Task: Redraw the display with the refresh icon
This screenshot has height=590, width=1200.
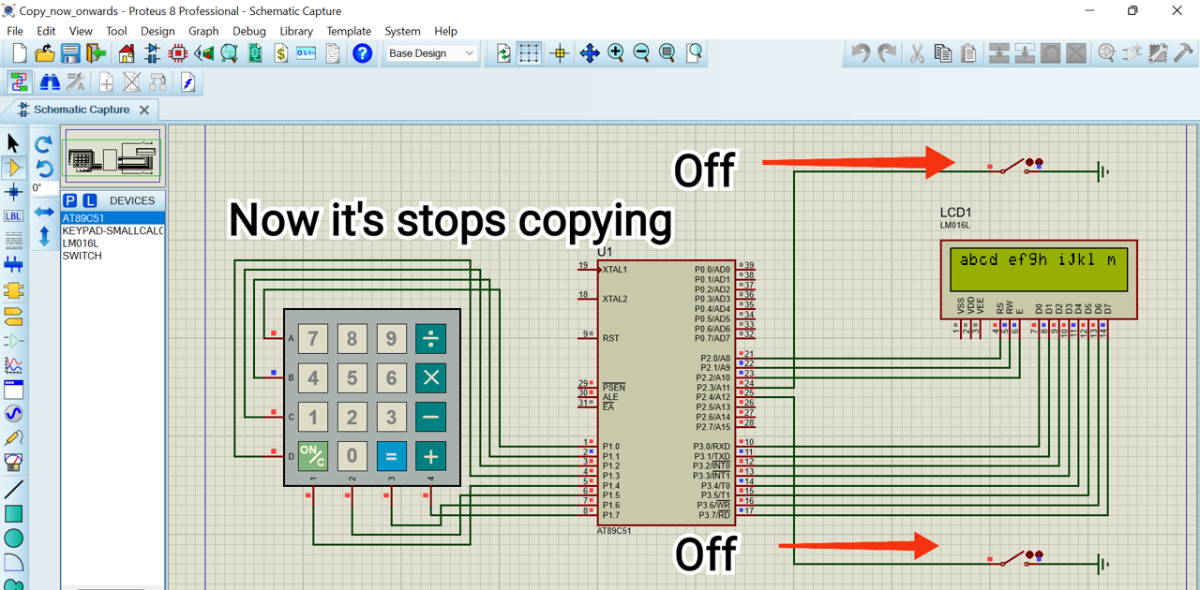Action: [504, 54]
